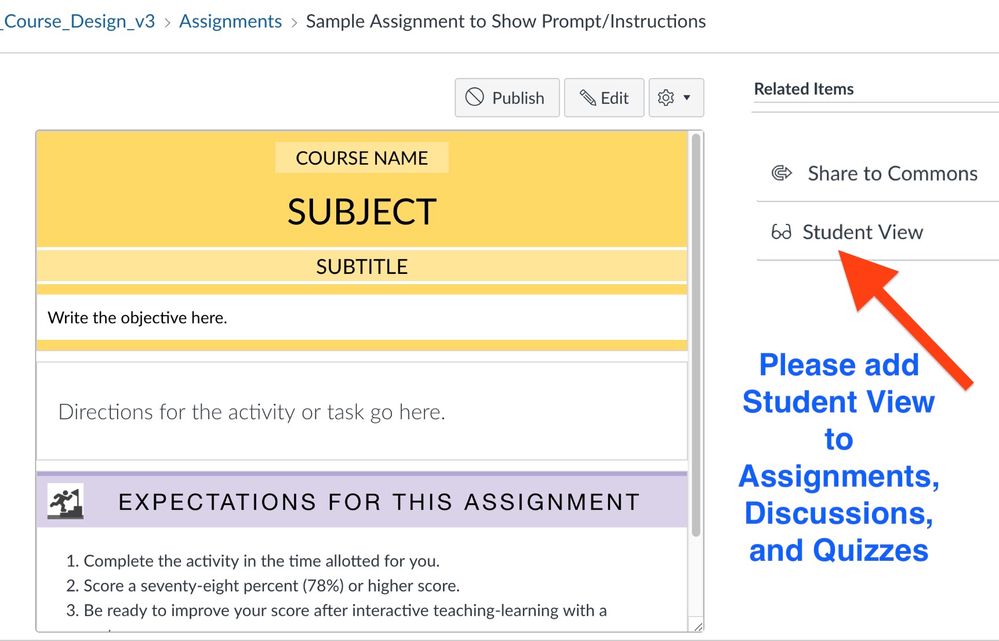Click the stair-climber icon in the Expectations header

click(x=66, y=501)
